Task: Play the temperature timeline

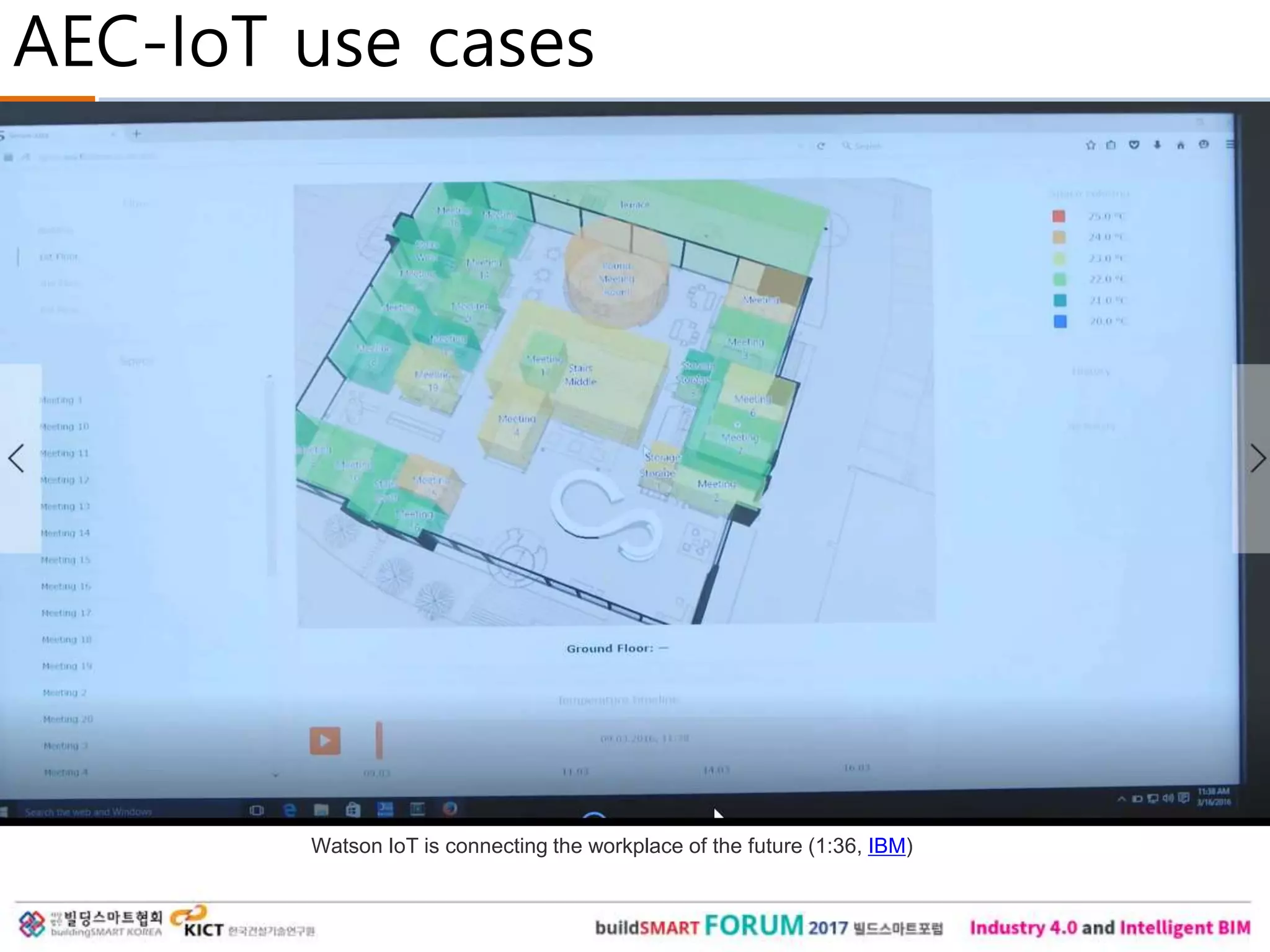Action: click(x=325, y=741)
